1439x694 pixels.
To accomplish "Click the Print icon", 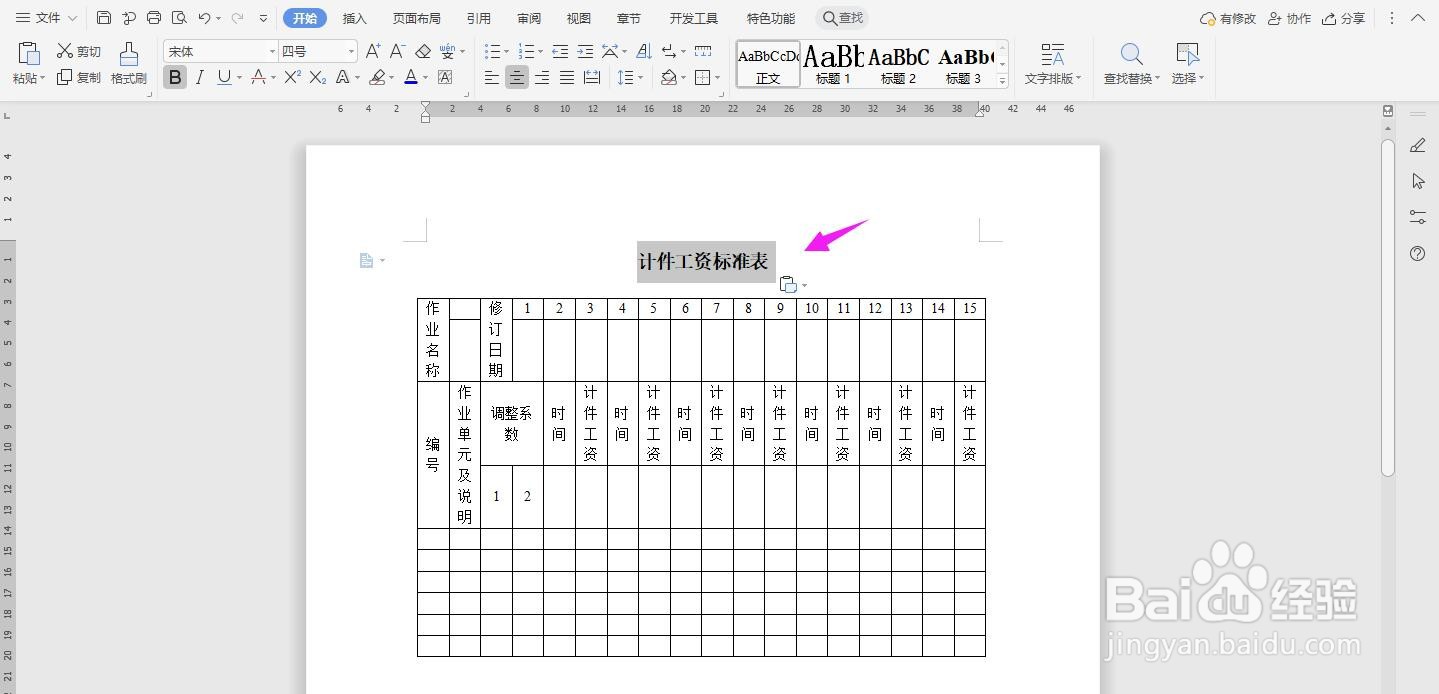I will 154,18.
